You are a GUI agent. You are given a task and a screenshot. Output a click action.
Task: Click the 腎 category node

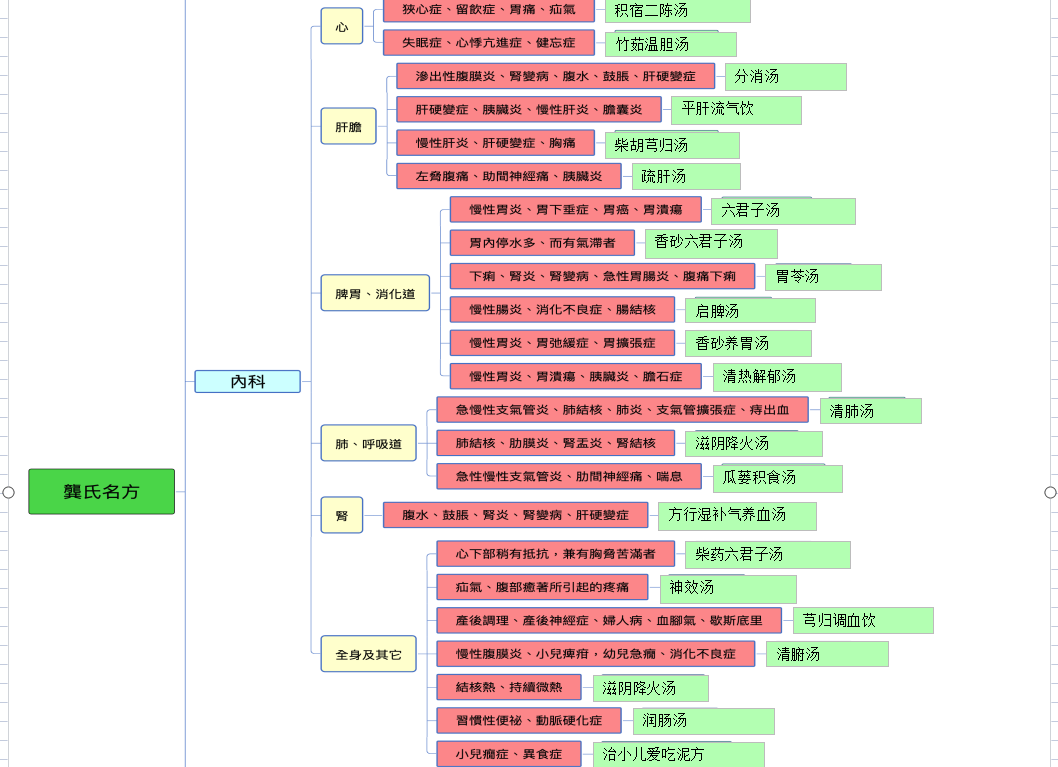342,515
